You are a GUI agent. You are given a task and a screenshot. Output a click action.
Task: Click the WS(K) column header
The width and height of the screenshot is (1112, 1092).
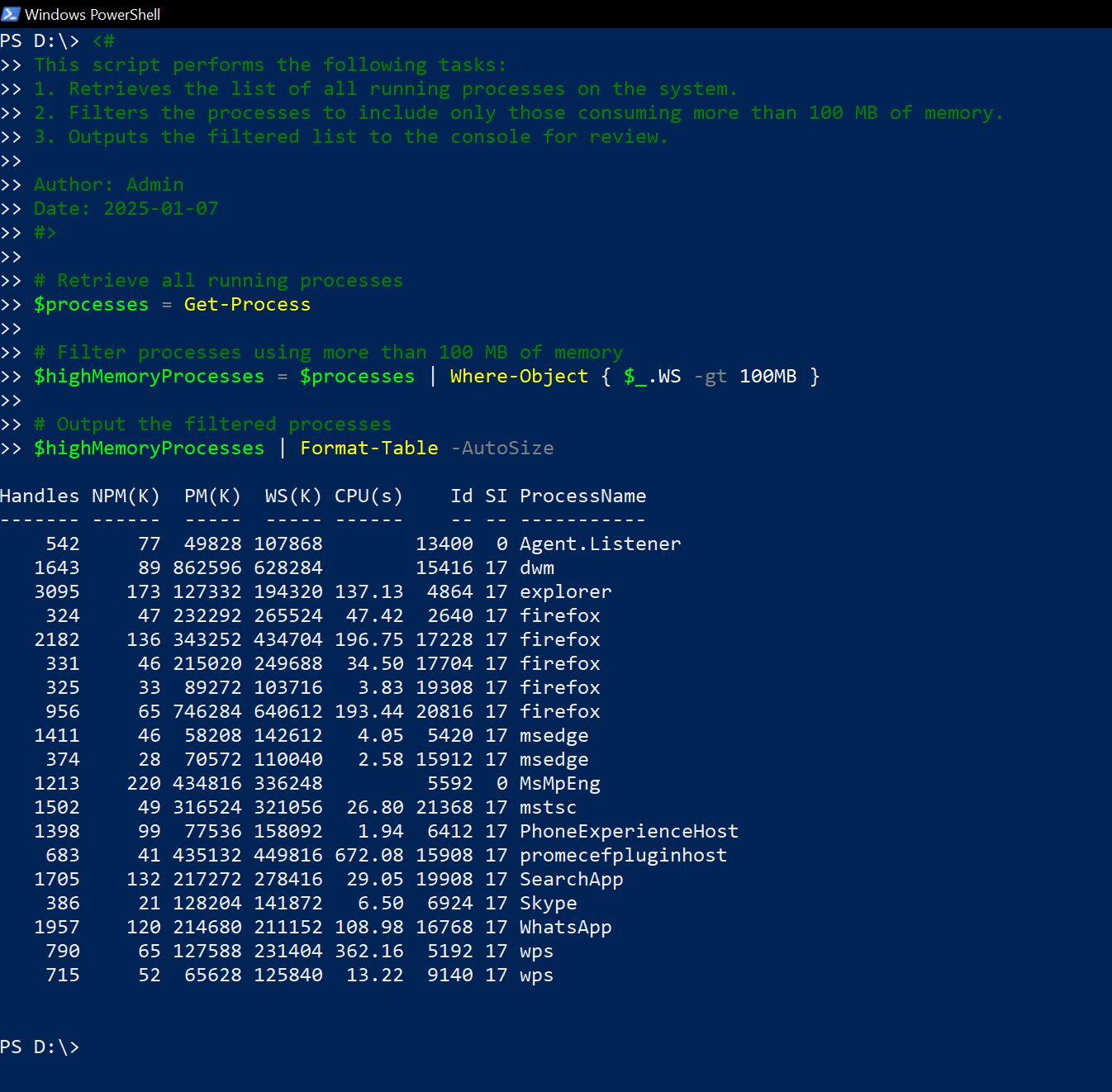point(292,496)
